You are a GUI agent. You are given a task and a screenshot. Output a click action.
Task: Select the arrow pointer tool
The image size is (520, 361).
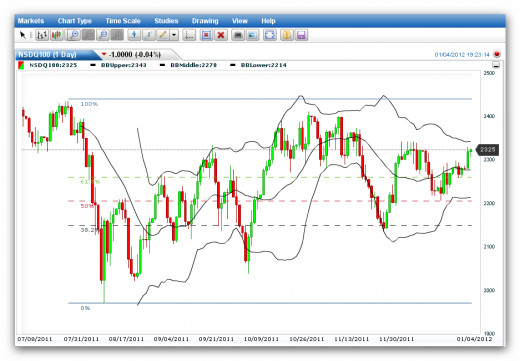click(23, 35)
